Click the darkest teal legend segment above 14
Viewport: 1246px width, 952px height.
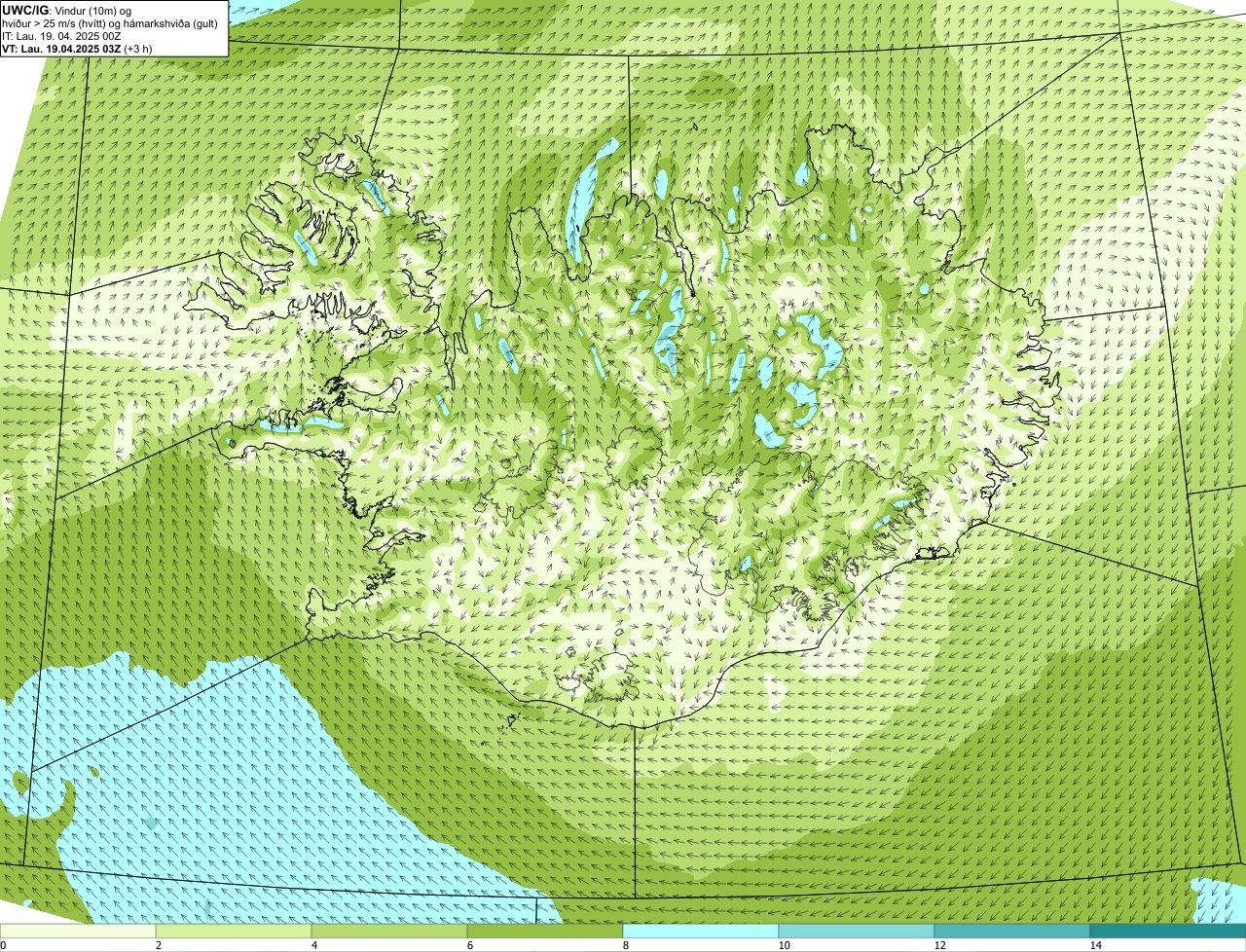(1168, 932)
